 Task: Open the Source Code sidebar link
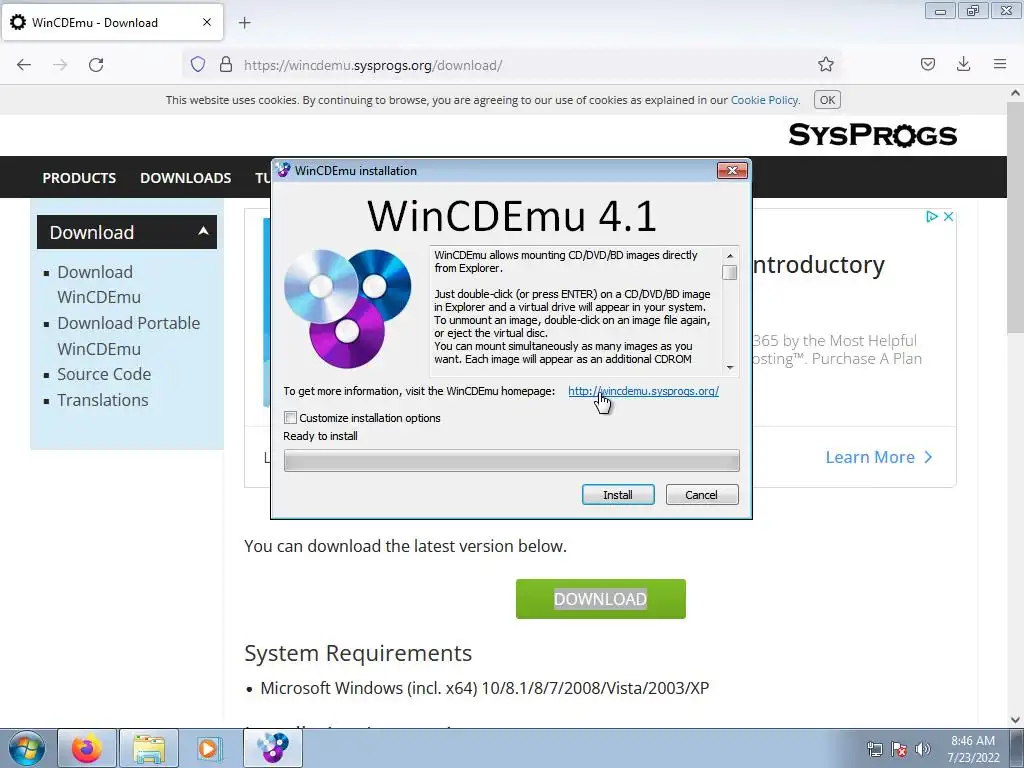[x=104, y=374]
